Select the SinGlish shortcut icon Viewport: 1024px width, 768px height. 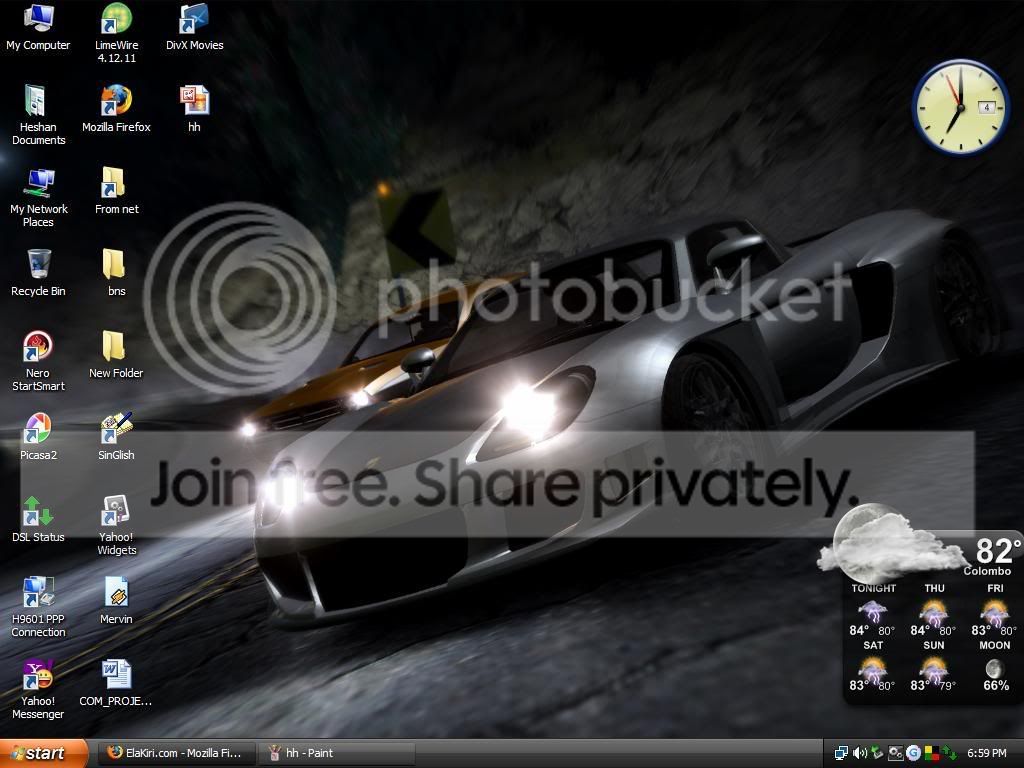(116, 437)
